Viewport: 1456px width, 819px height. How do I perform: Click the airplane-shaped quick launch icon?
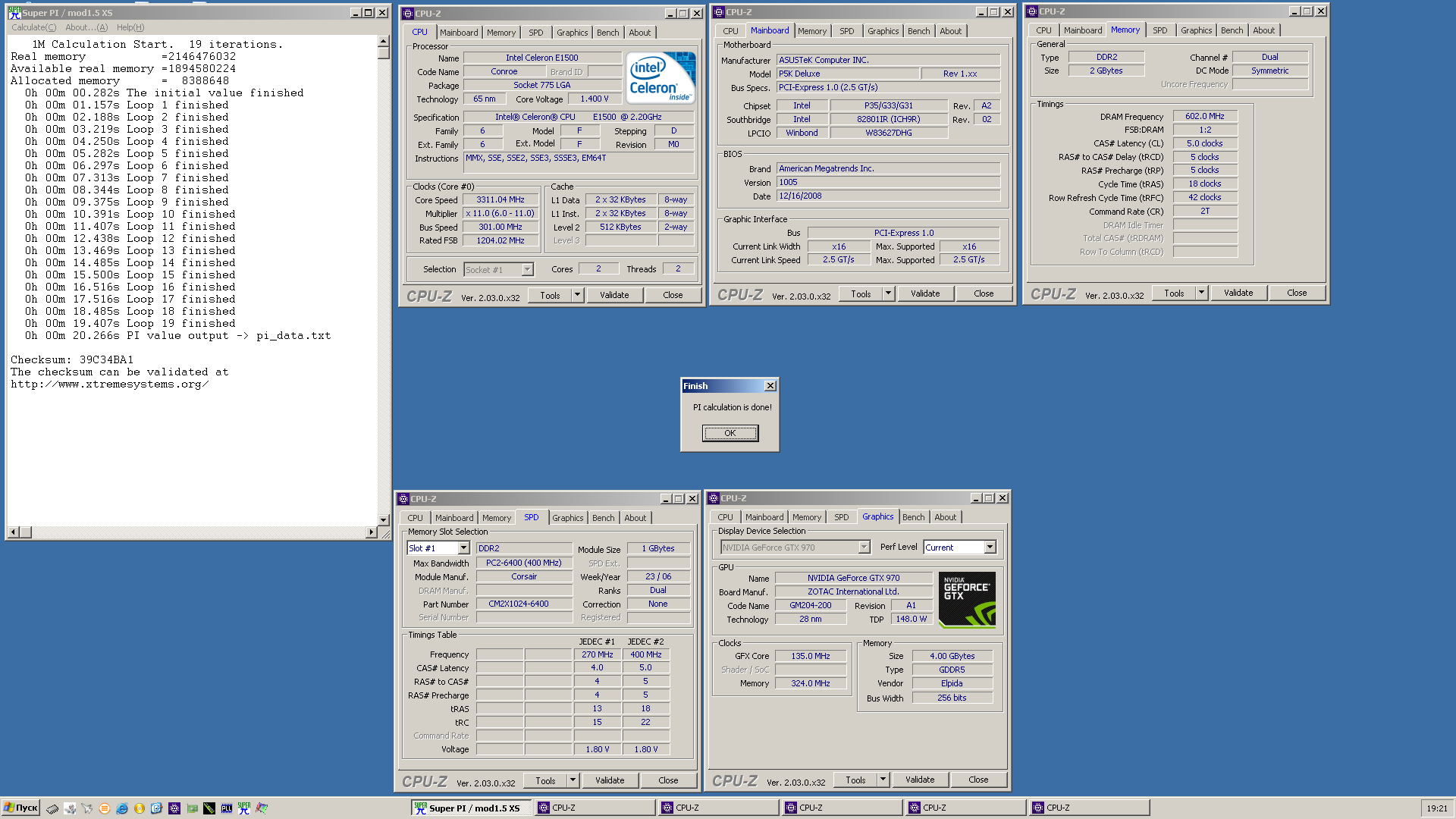coord(87,808)
